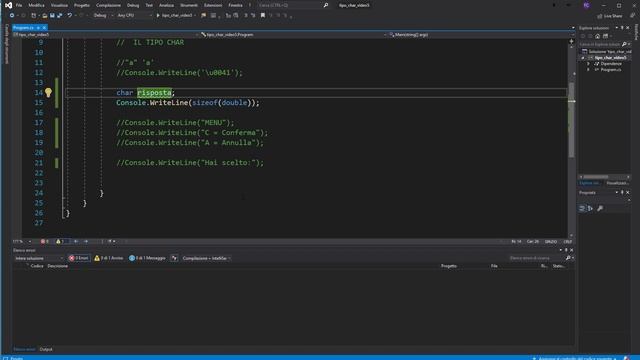Screen dimensions: 640x360
Task: Open the Test menu
Action: (149, 5)
